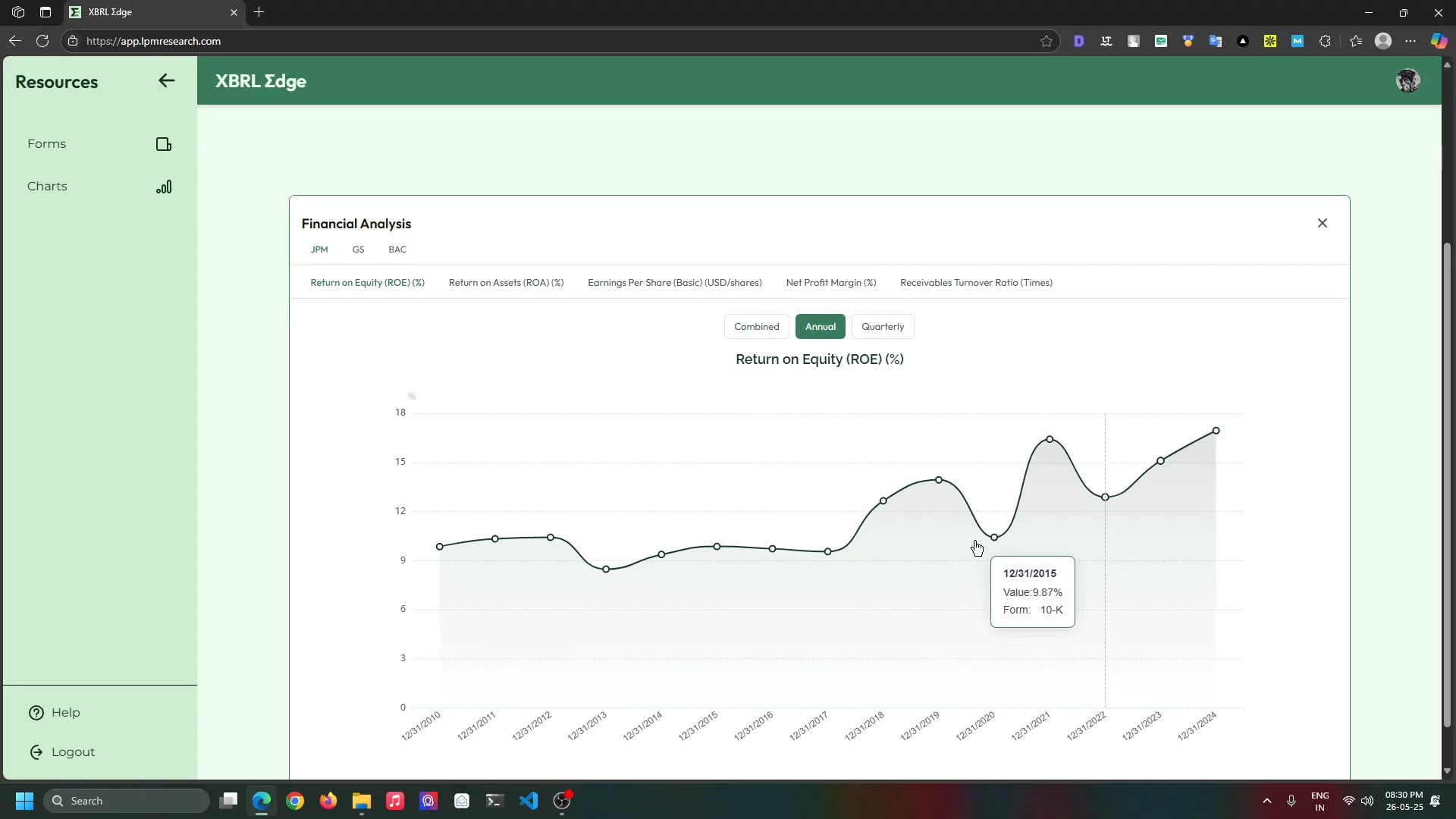Select Return on Equity (ROE) tab
Image resolution: width=1456 pixels, height=819 pixels.
[368, 283]
